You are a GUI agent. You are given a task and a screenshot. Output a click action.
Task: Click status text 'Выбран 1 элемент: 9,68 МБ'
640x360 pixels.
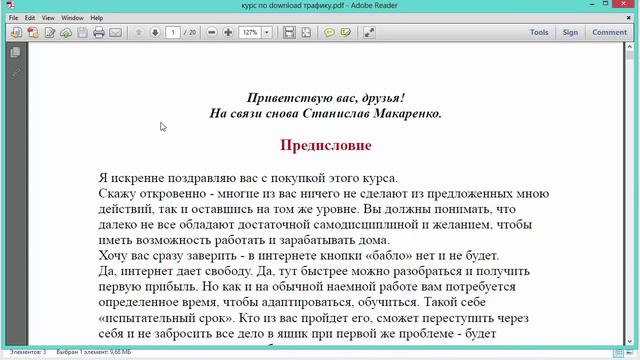coord(93,352)
